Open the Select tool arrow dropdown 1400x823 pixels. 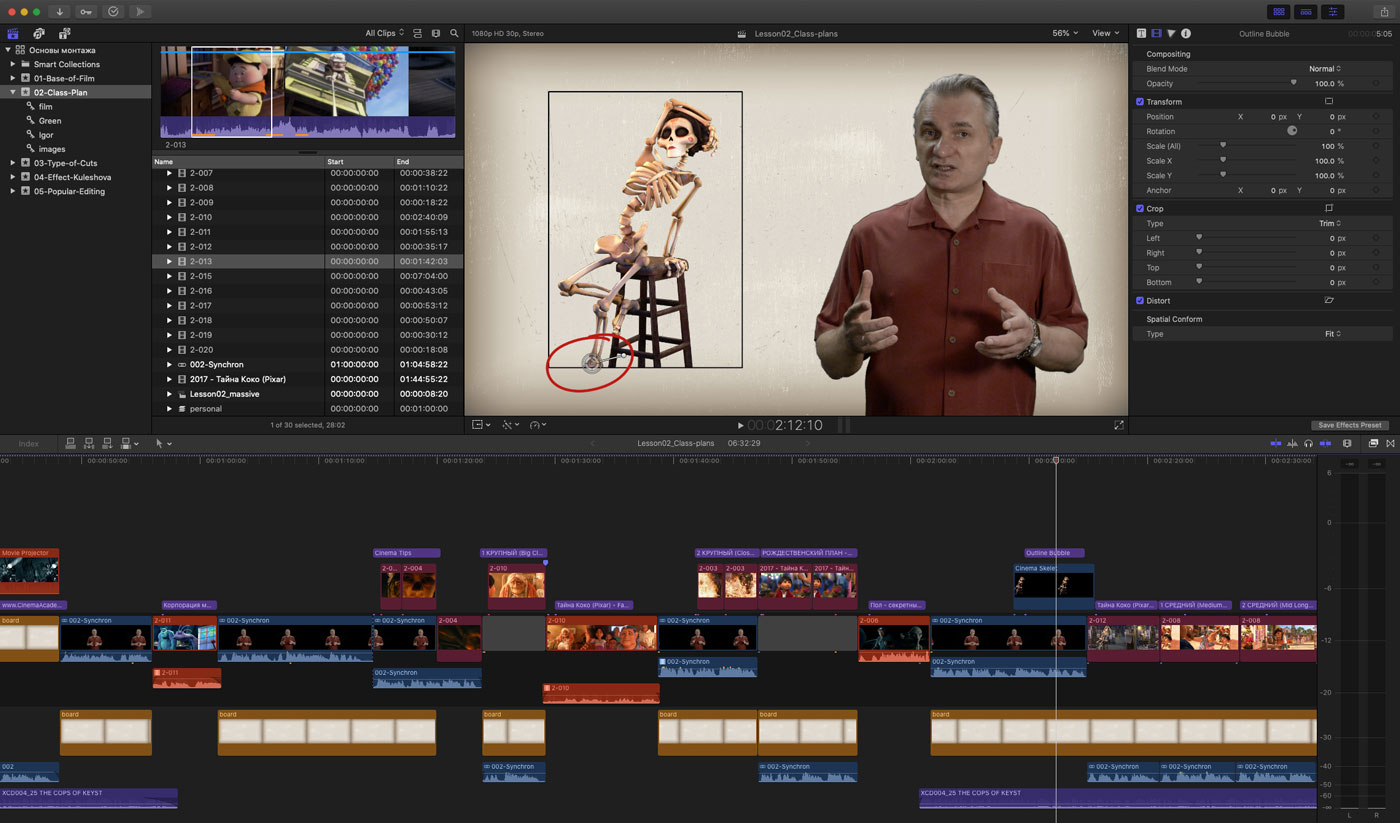coord(163,443)
